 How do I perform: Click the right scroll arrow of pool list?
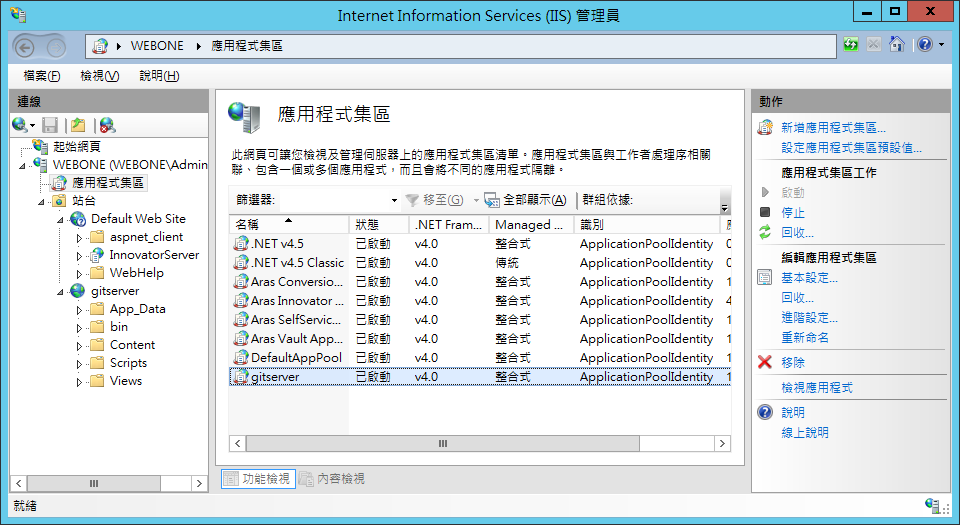(x=722, y=444)
